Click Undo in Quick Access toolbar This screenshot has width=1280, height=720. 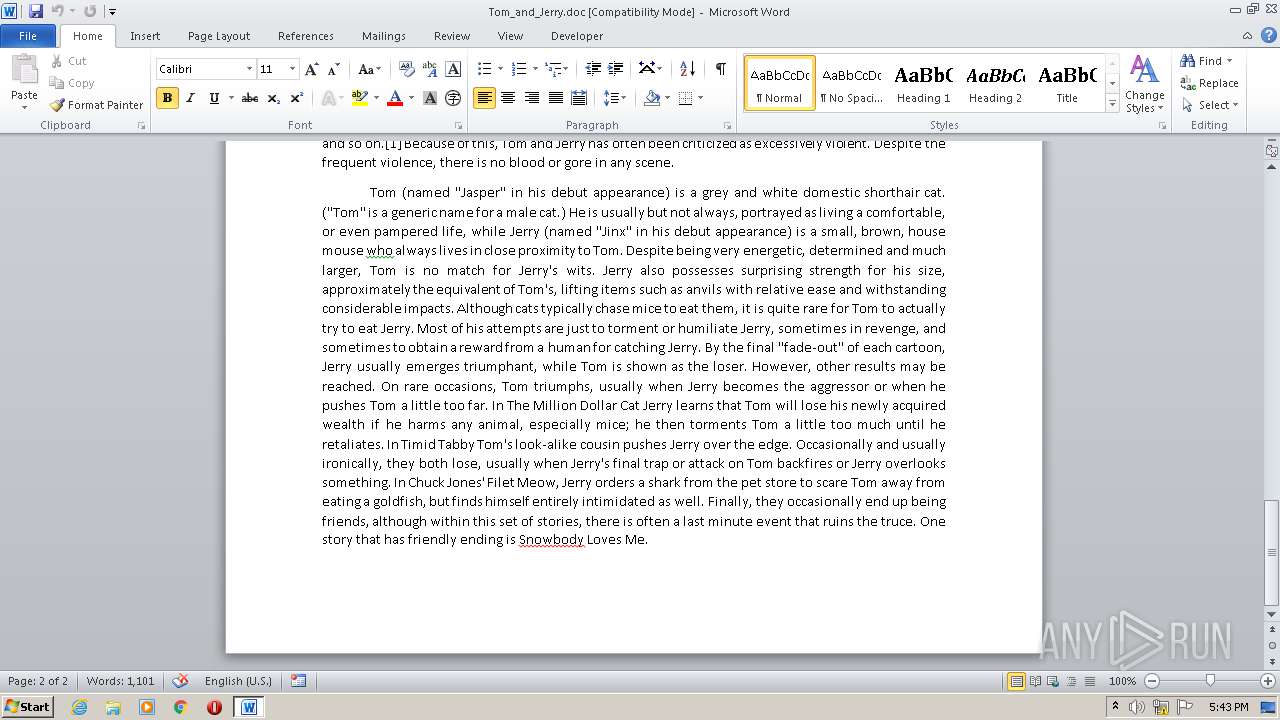(58, 11)
